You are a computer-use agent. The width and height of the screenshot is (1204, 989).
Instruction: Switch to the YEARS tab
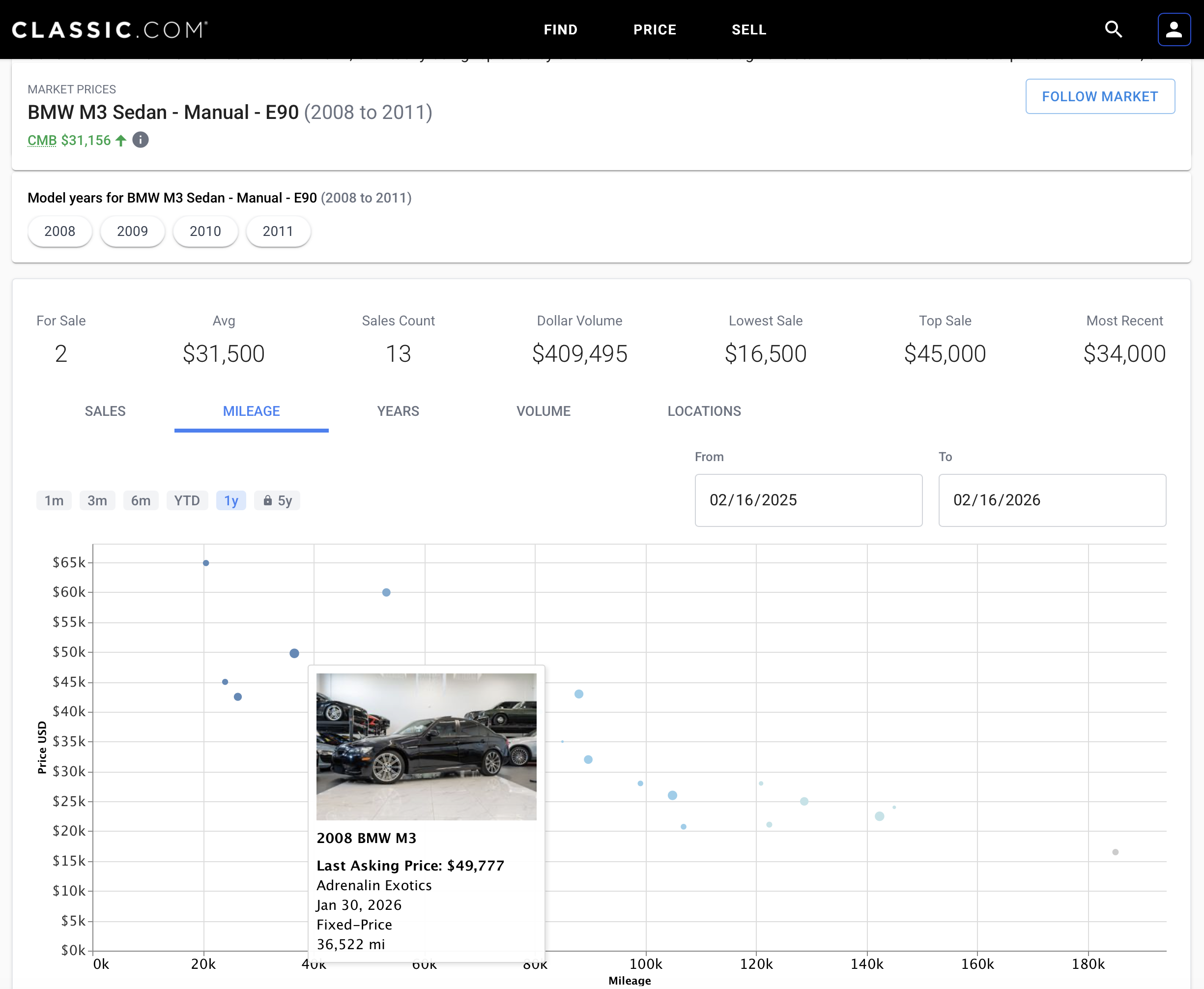pyautogui.click(x=398, y=411)
